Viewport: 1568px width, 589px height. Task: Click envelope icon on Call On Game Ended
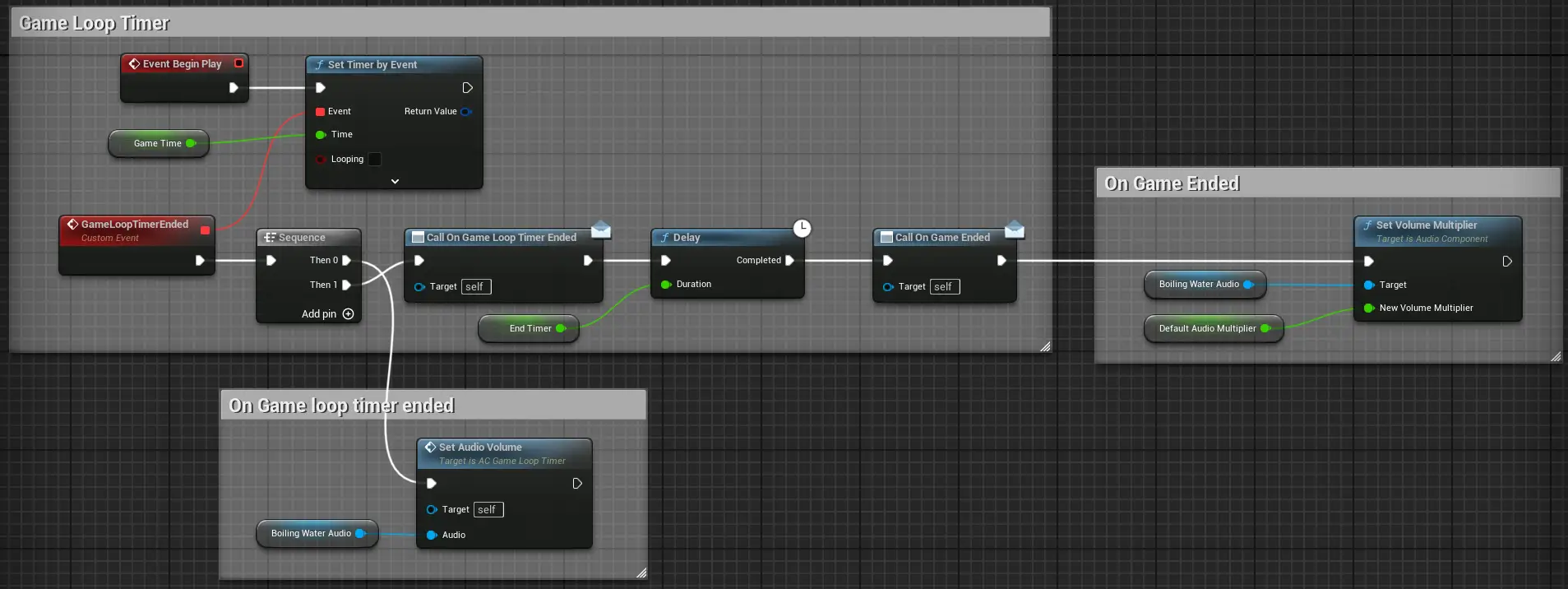point(1015,229)
